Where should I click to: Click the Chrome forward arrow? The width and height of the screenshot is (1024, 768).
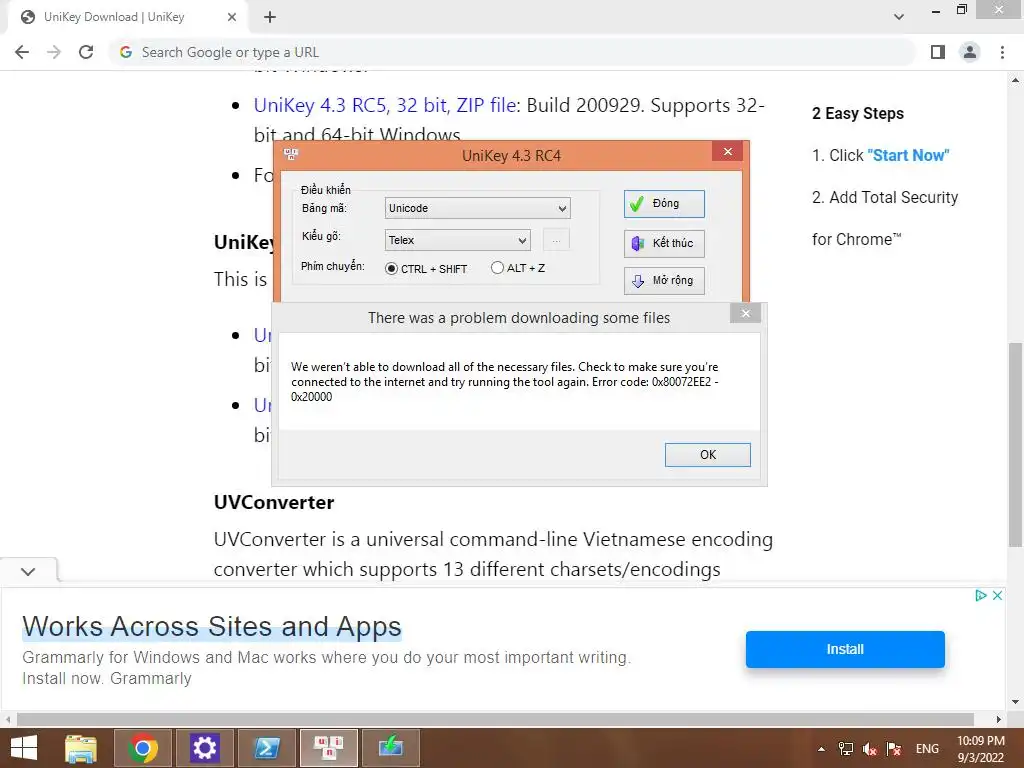pos(54,52)
